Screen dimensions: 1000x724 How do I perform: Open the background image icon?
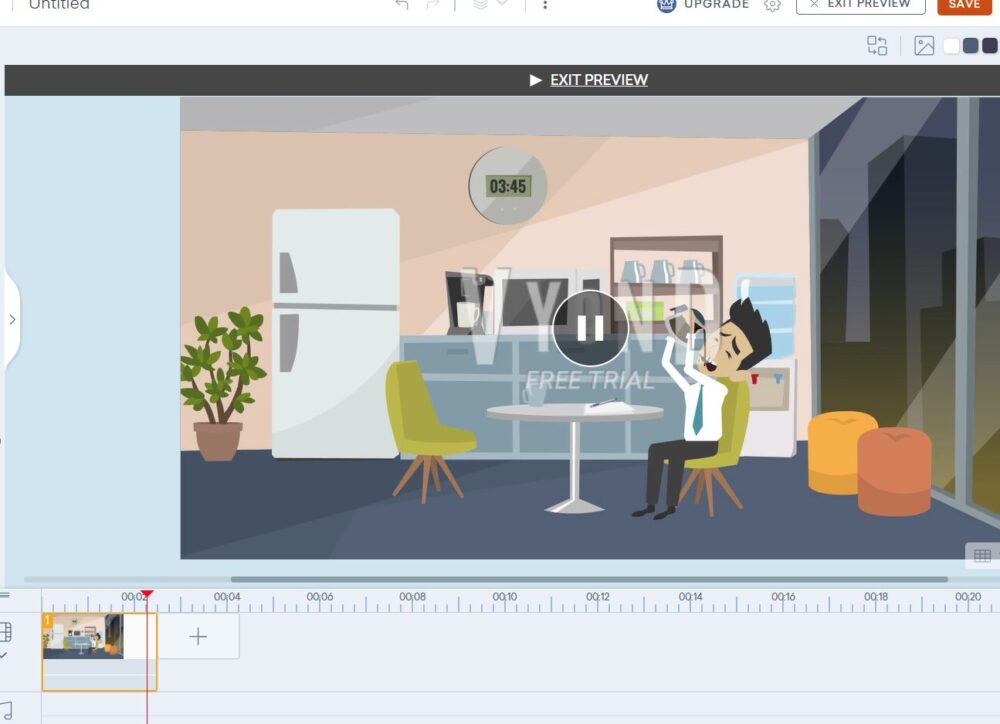[924, 46]
